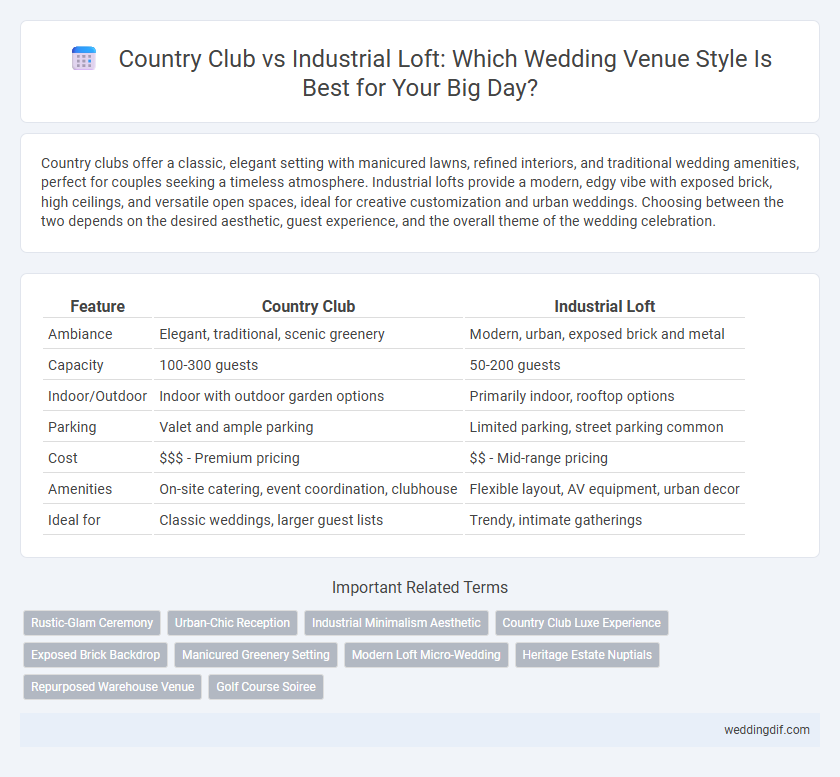Open the Repurposed Warehouse Venue tag
The width and height of the screenshot is (840, 777).
coord(112,687)
